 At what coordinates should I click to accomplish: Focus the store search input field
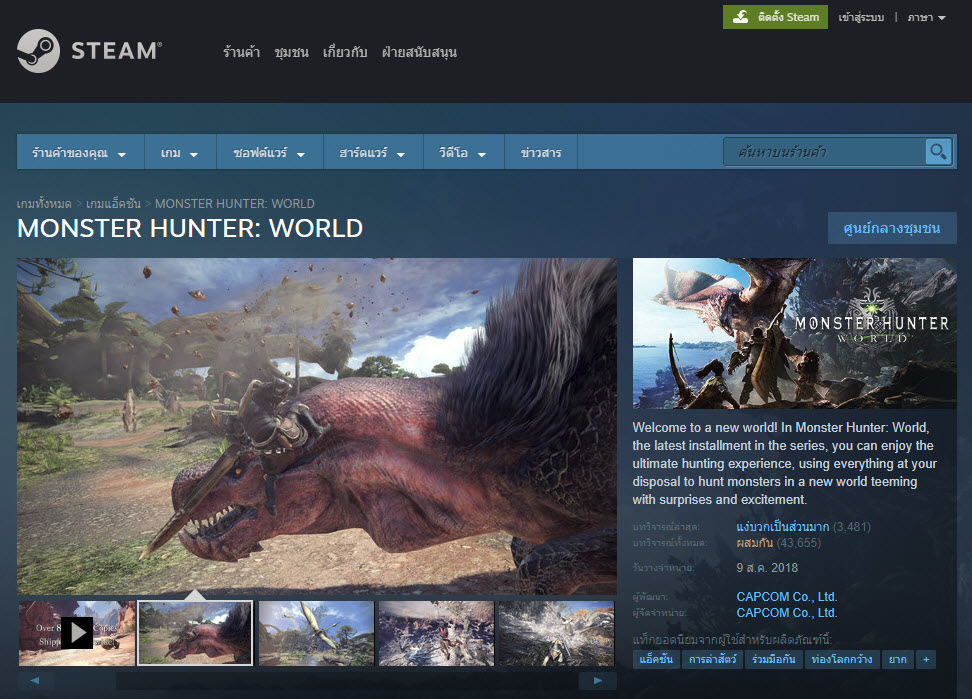point(822,152)
